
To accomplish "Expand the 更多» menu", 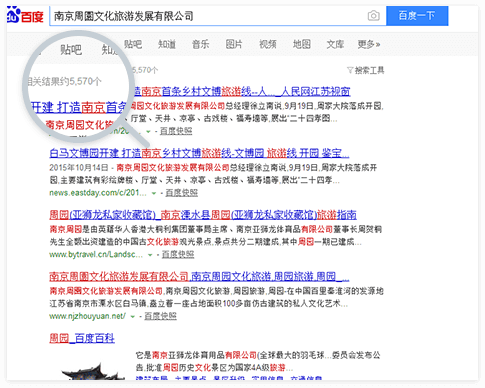I will coord(369,44).
